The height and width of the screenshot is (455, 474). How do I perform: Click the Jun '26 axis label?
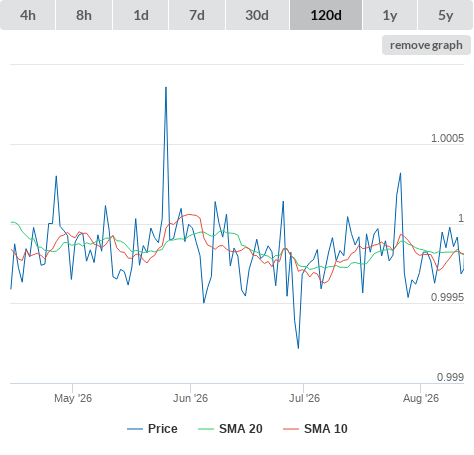pos(190,398)
